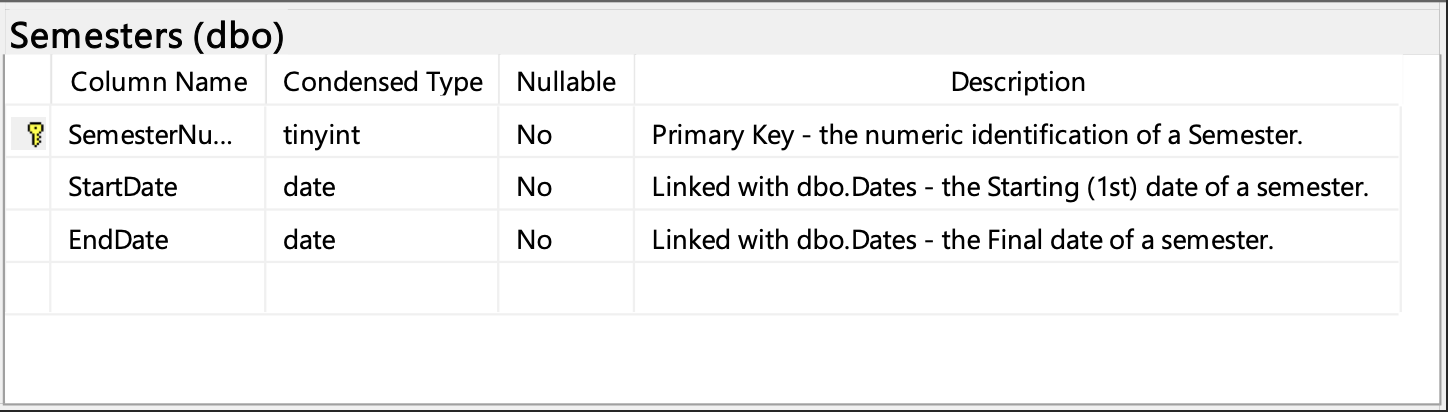1448x412 pixels.
Task: Click the Primary Key description text
Action: pyautogui.click(x=977, y=135)
